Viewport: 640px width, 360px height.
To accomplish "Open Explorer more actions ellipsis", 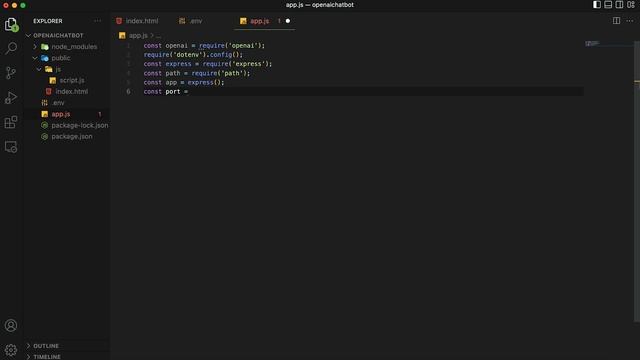I will (97, 21).
